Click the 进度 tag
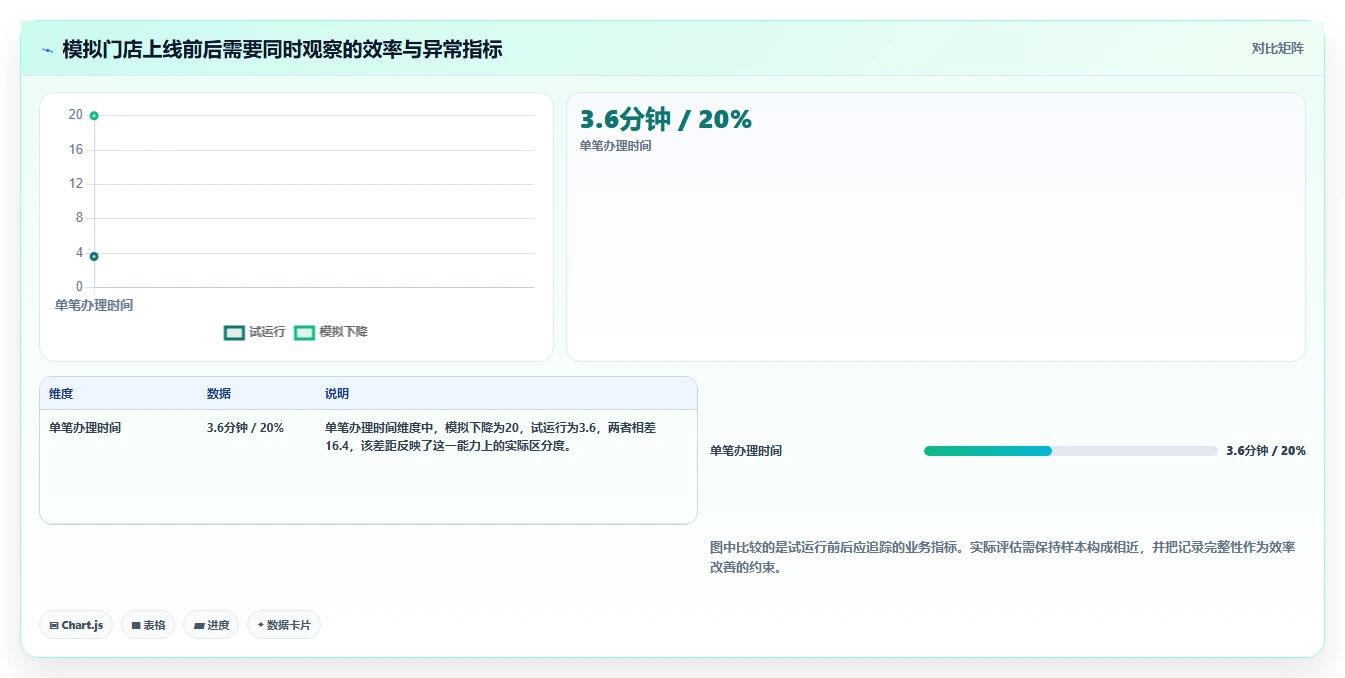Image resolution: width=1345 pixels, height=678 pixels. pyautogui.click(x=211, y=625)
